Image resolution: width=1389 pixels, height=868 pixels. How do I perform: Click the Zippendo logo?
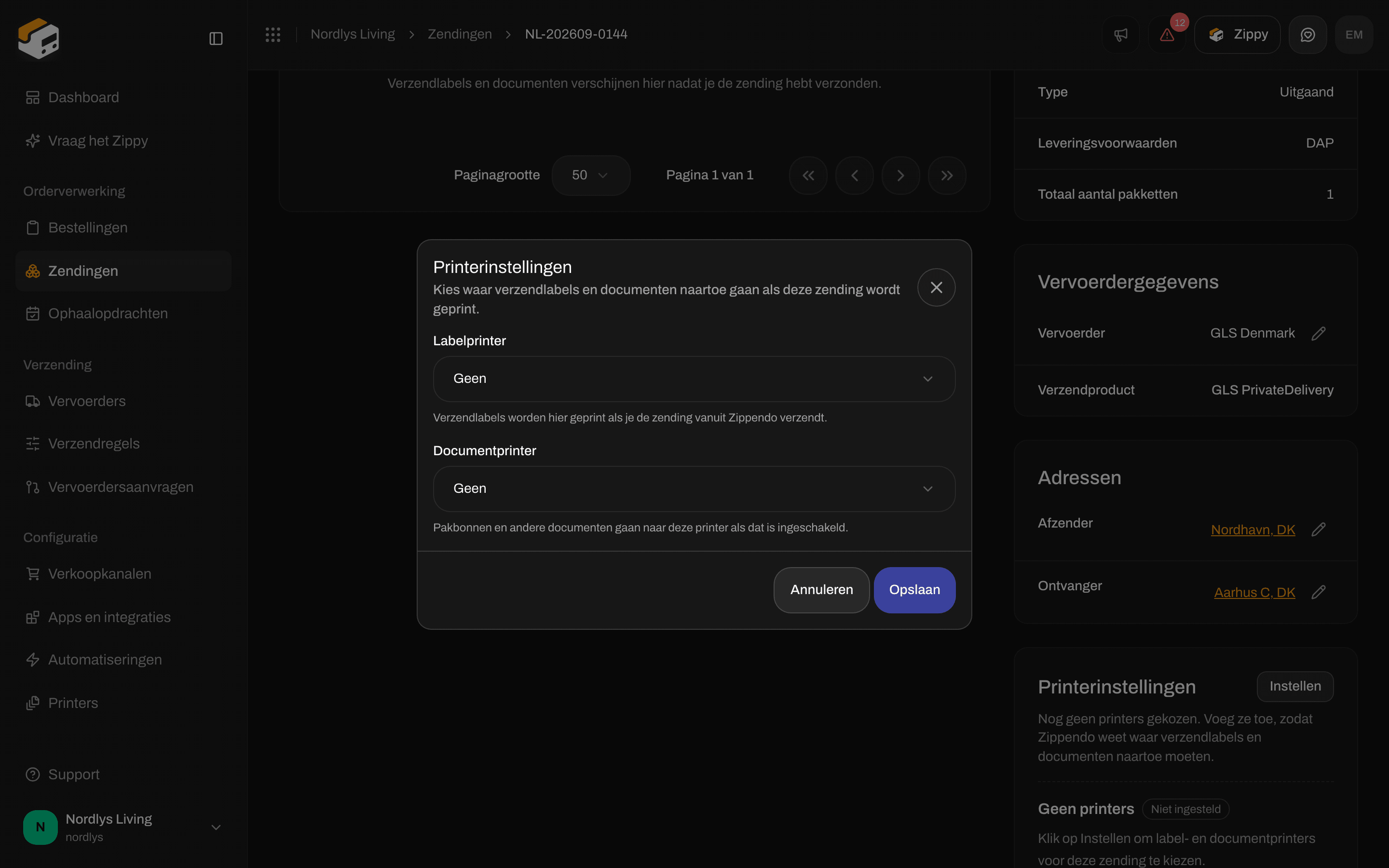tap(39, 38)
